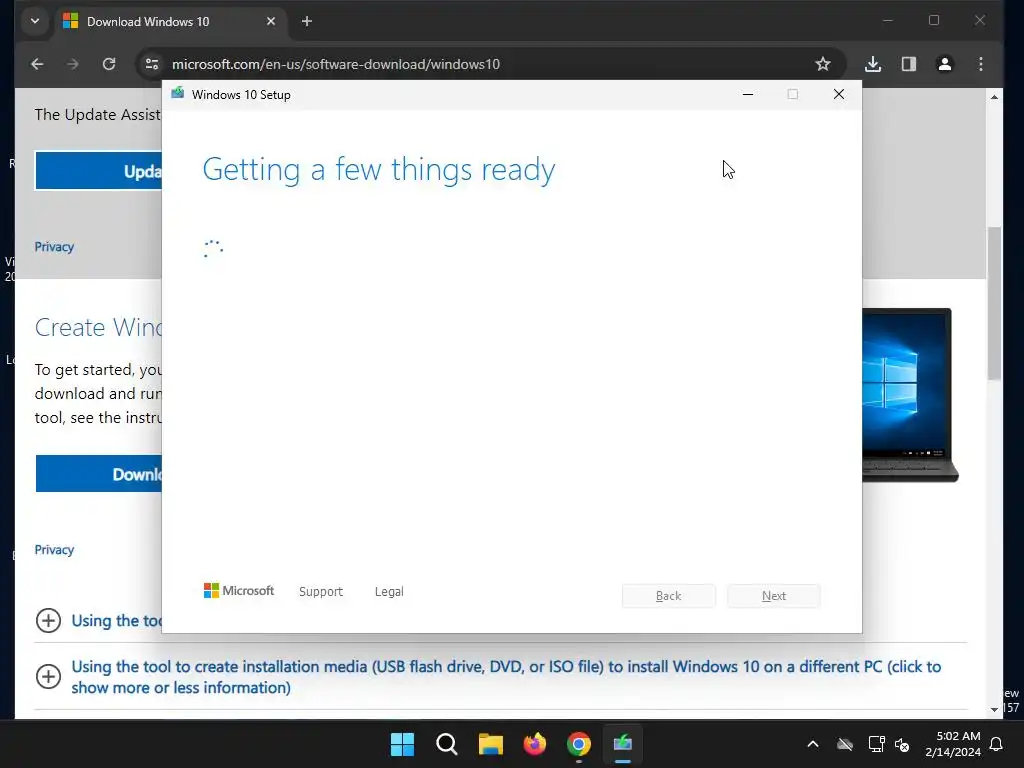Show hidden system tray icons

[812, 744]
